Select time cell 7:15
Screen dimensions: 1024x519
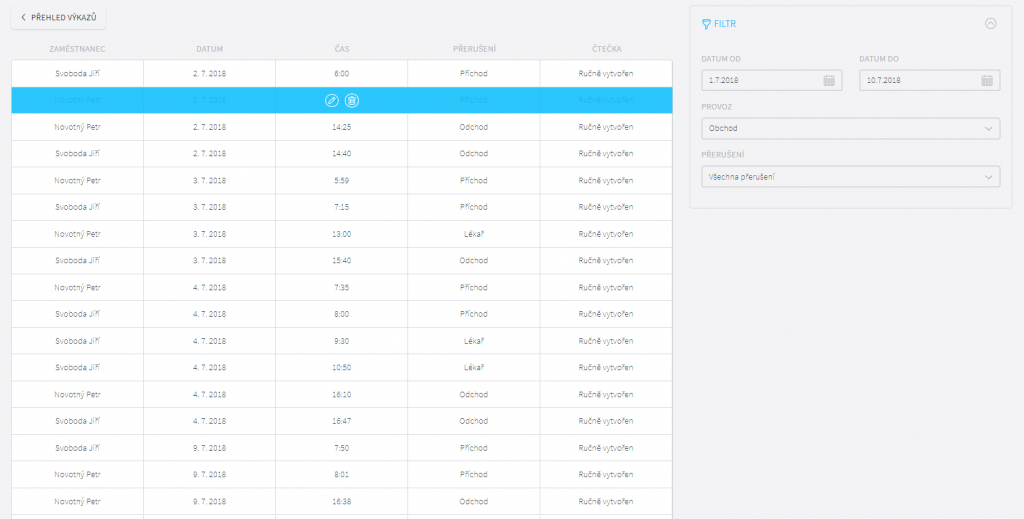tap(342, 208)
